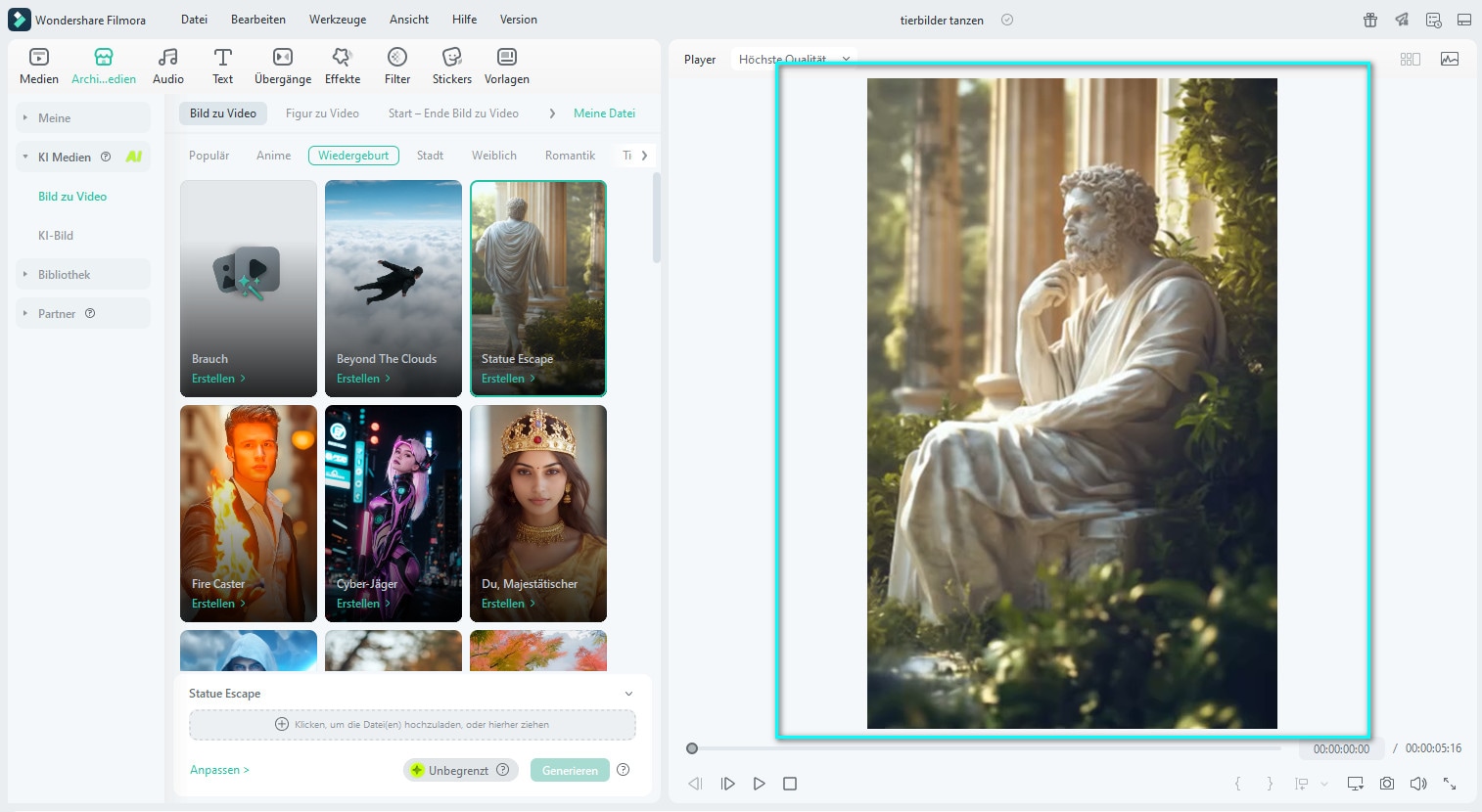The height and width of the screenshot is (812, 1482).
Task: Play the preview video
Action: click(x=759, y=784)
